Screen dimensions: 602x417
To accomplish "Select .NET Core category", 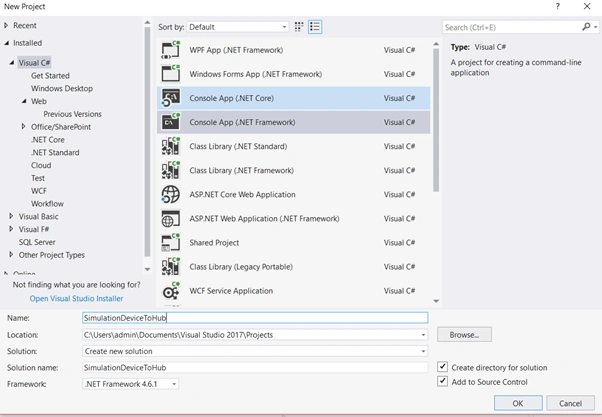I will click(48, 140).
